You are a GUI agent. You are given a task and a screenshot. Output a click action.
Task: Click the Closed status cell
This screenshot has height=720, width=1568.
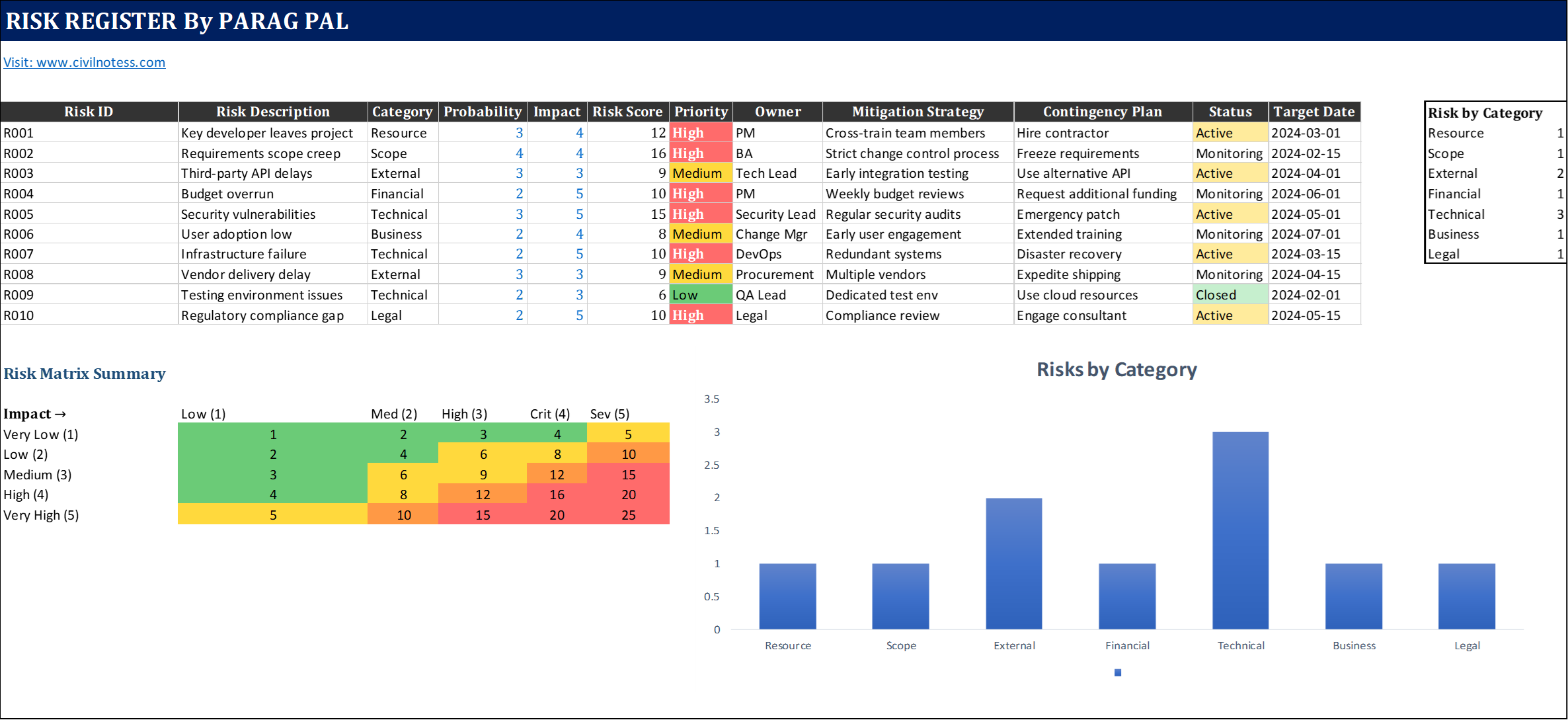(x=1230, y=295)
